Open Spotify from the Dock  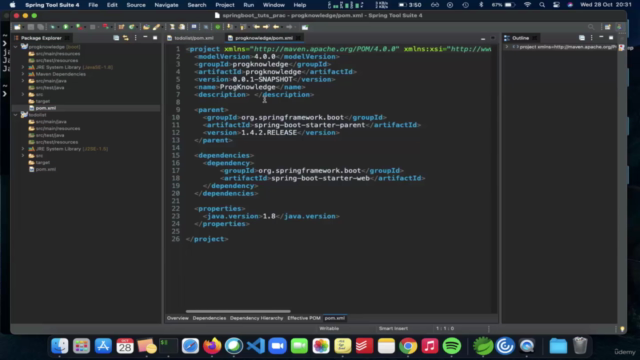click(451, 346)
